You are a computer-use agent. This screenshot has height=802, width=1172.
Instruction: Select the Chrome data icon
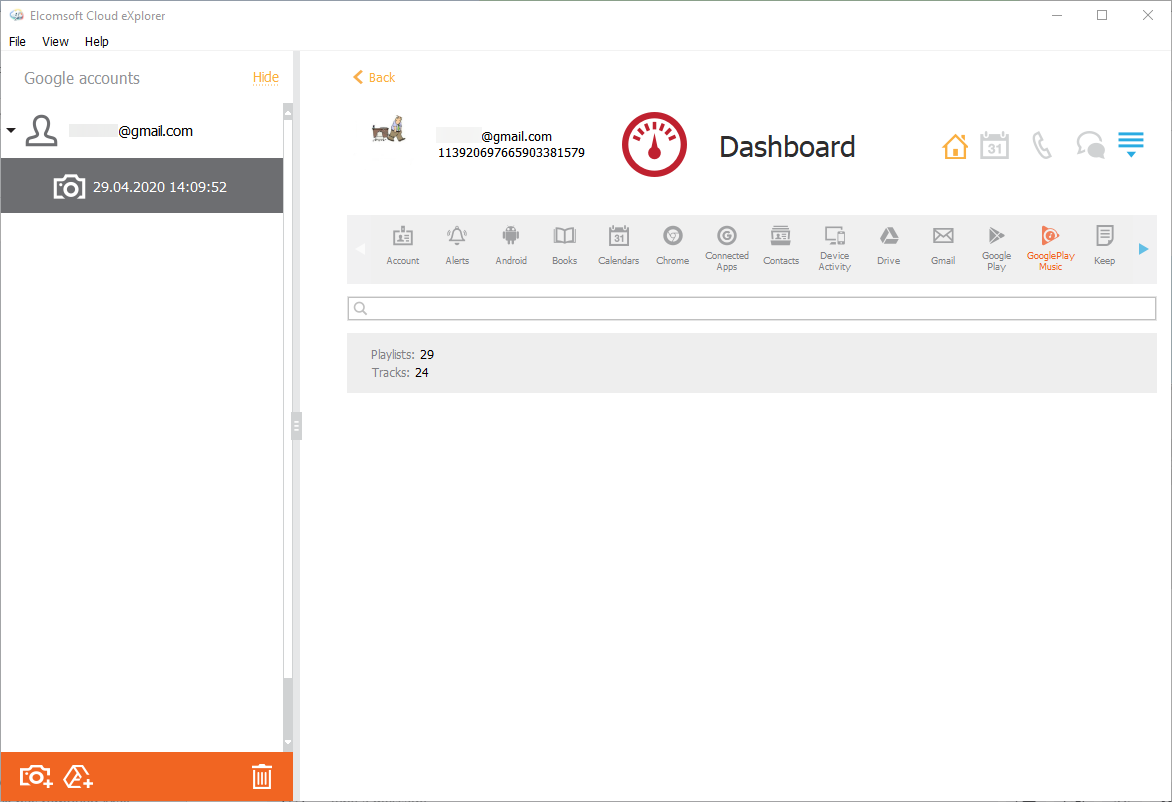pyautogui.click(x=672, y=245)
